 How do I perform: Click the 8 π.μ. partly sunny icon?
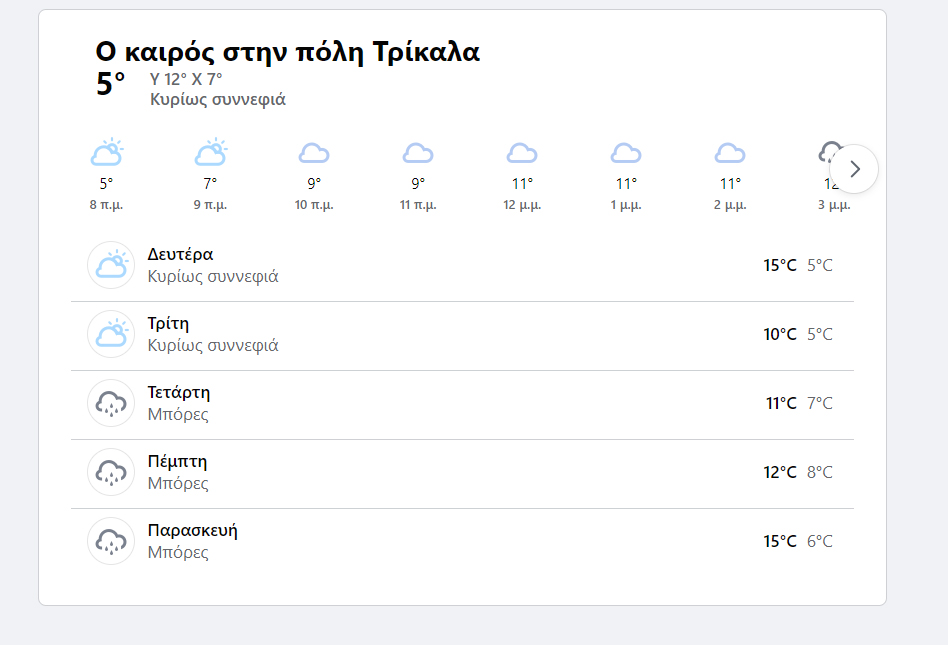pos(106,153)
